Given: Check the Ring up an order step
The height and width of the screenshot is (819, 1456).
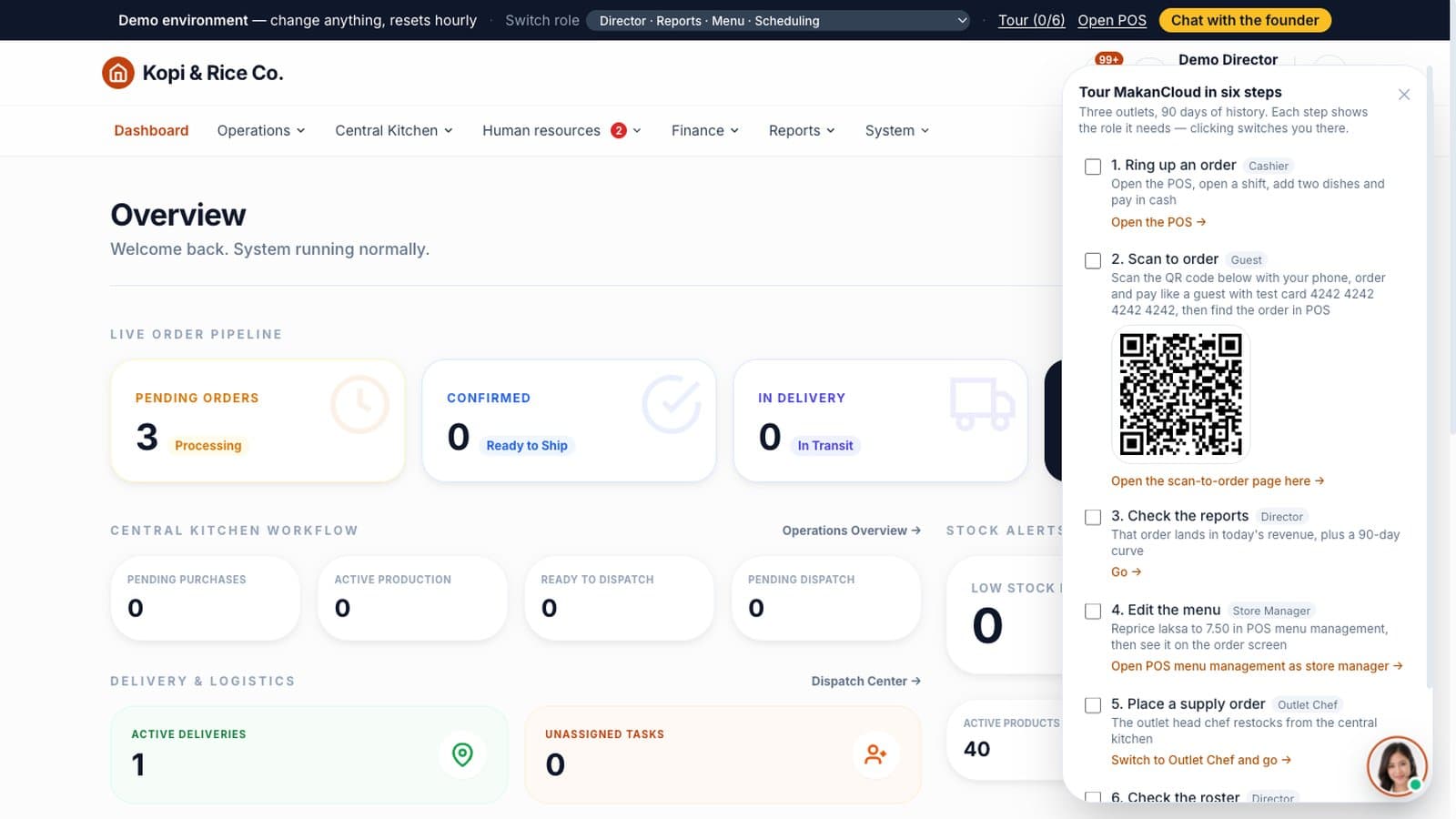Looking at the screenshot, I should (1093, 167).
